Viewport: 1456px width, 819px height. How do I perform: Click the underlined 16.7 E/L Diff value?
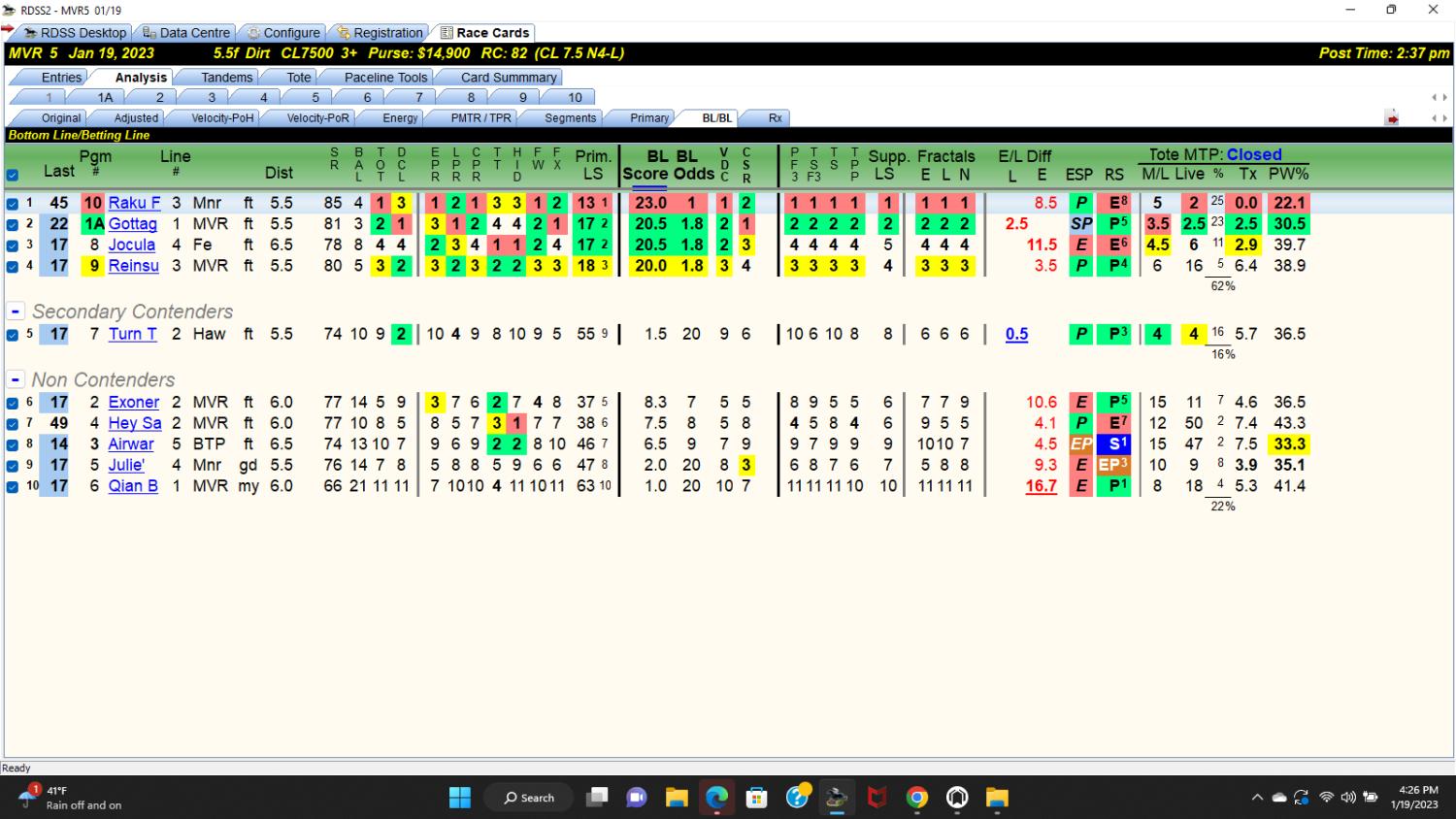click(x=1041, y=486)
